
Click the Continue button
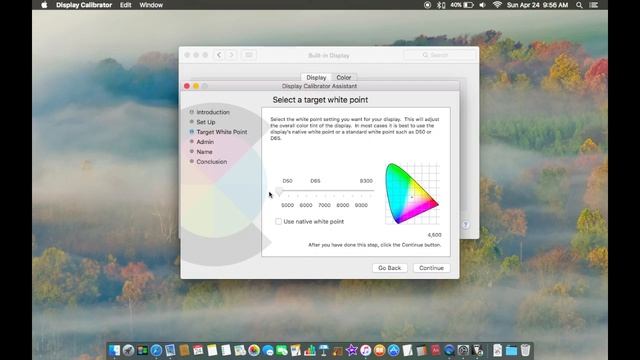pos(431,268)
